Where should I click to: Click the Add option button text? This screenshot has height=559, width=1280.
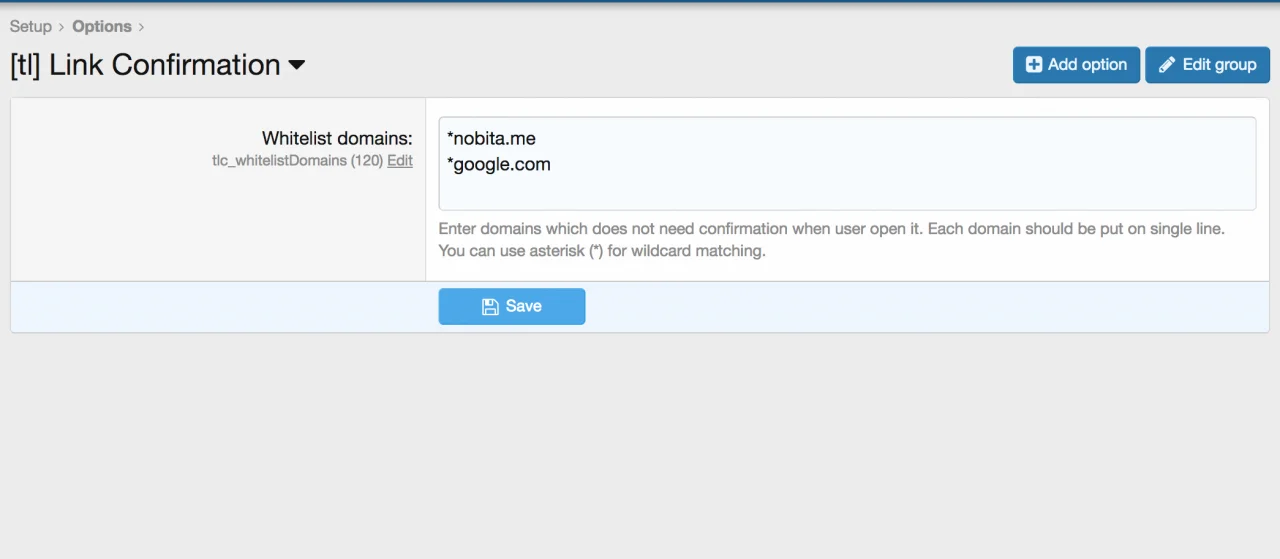(x=1087, y=65)
